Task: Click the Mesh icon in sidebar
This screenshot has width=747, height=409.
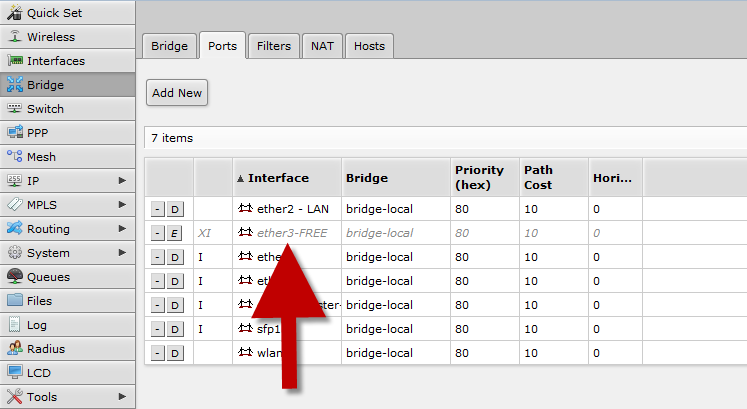Action: pyautogui.click(x=15, y=156)
